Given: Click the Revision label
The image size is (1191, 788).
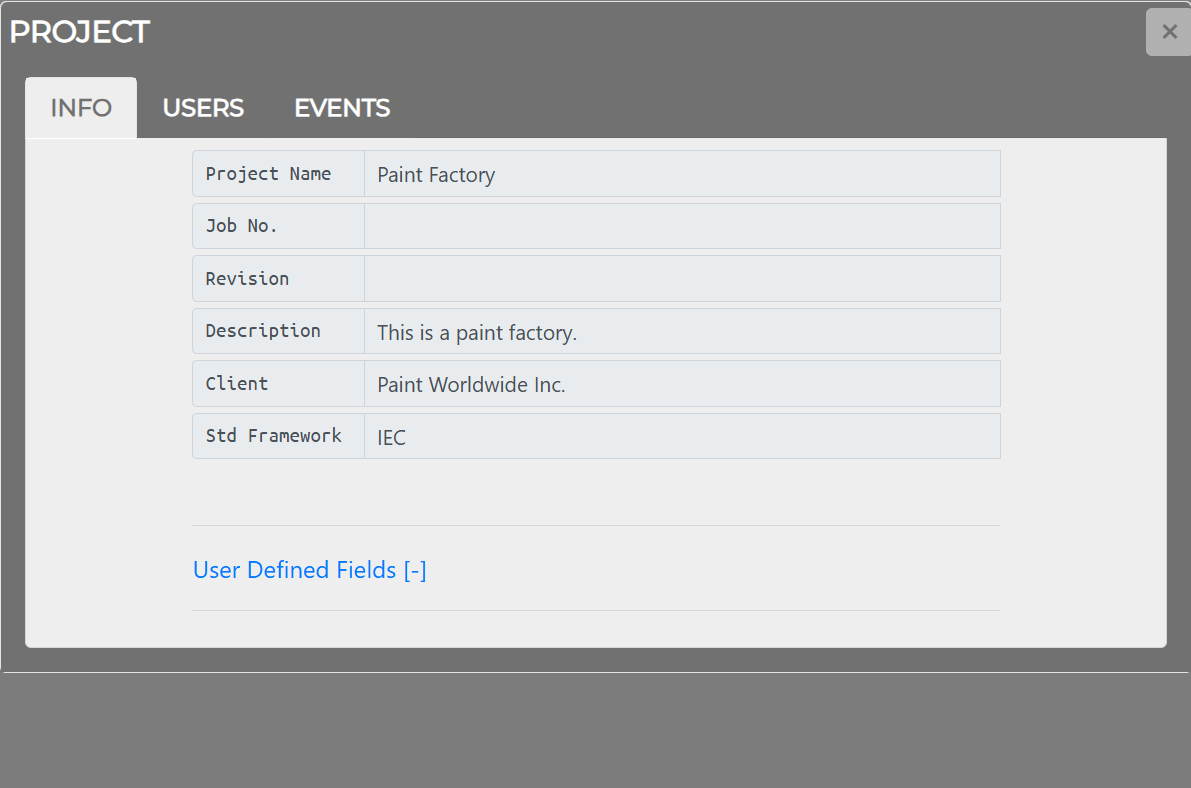Looking at the screenshot, I should pyautogui.click(x=247, y=279).
